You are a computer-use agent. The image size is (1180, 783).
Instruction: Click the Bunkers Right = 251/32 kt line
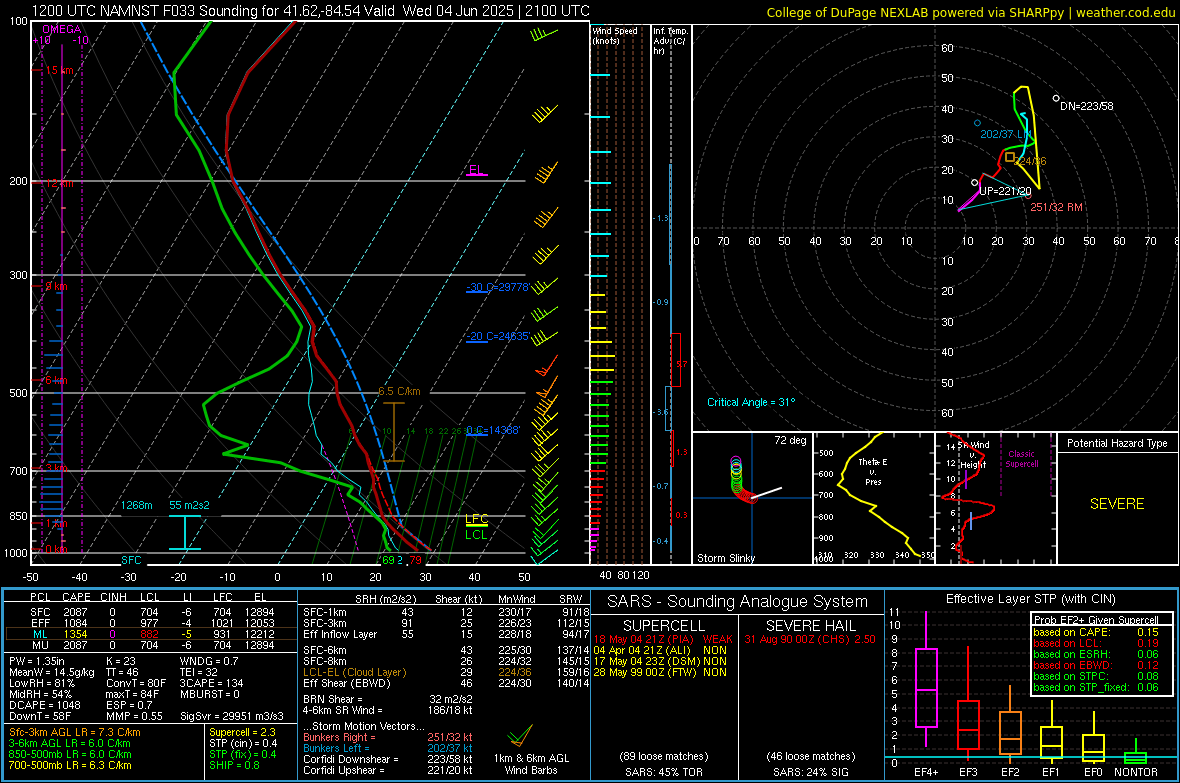(x=388, y=737)
